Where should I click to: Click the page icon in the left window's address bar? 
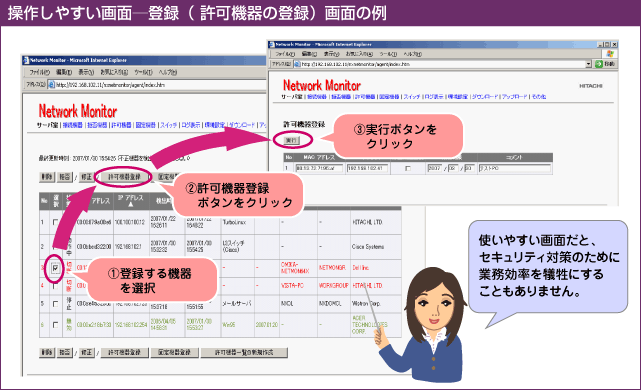click(52, 85)
